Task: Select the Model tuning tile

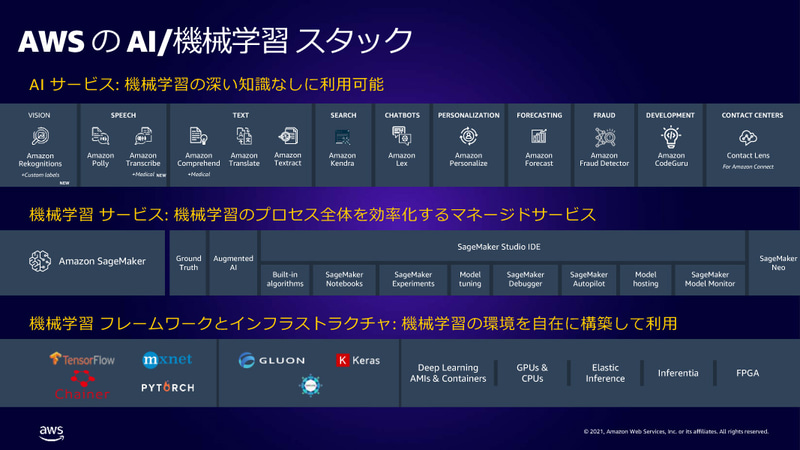Action: click(x=470, y=279)
